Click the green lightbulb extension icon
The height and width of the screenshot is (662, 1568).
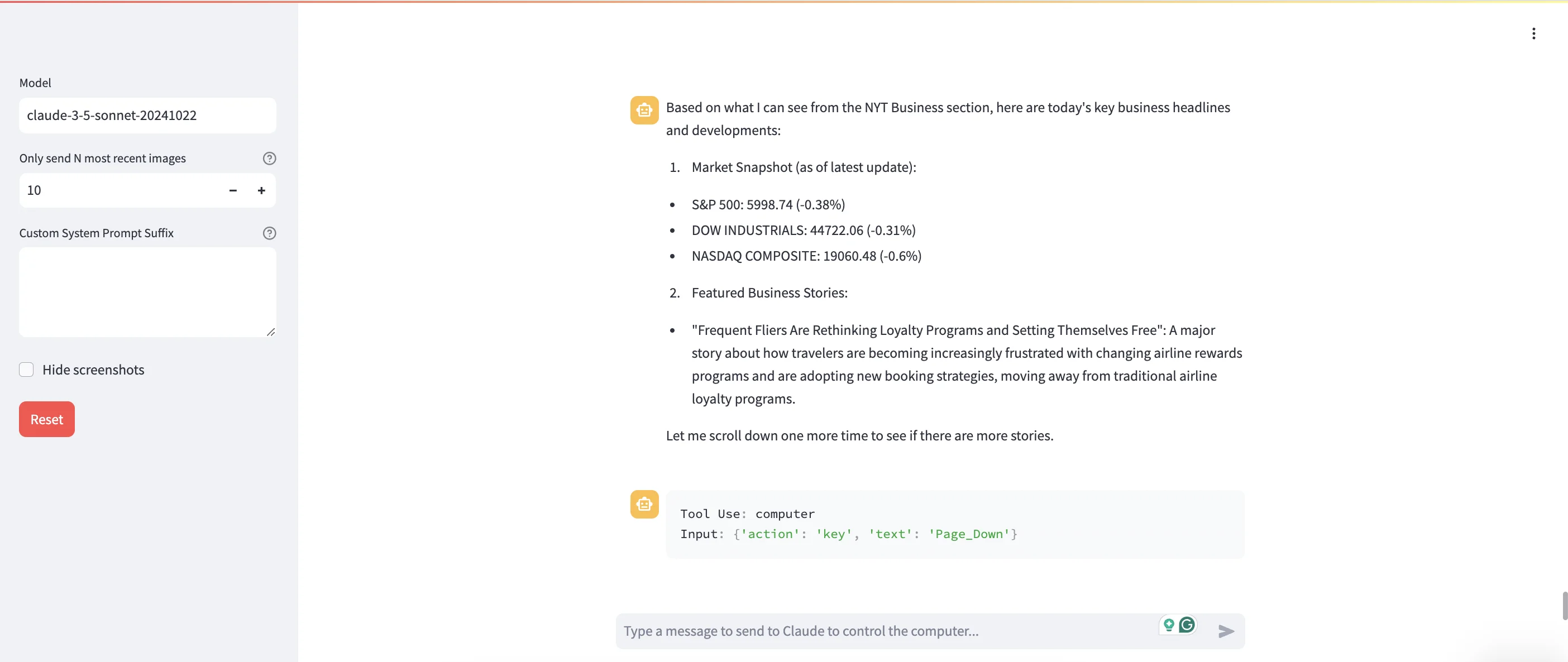pos(1169,625)
